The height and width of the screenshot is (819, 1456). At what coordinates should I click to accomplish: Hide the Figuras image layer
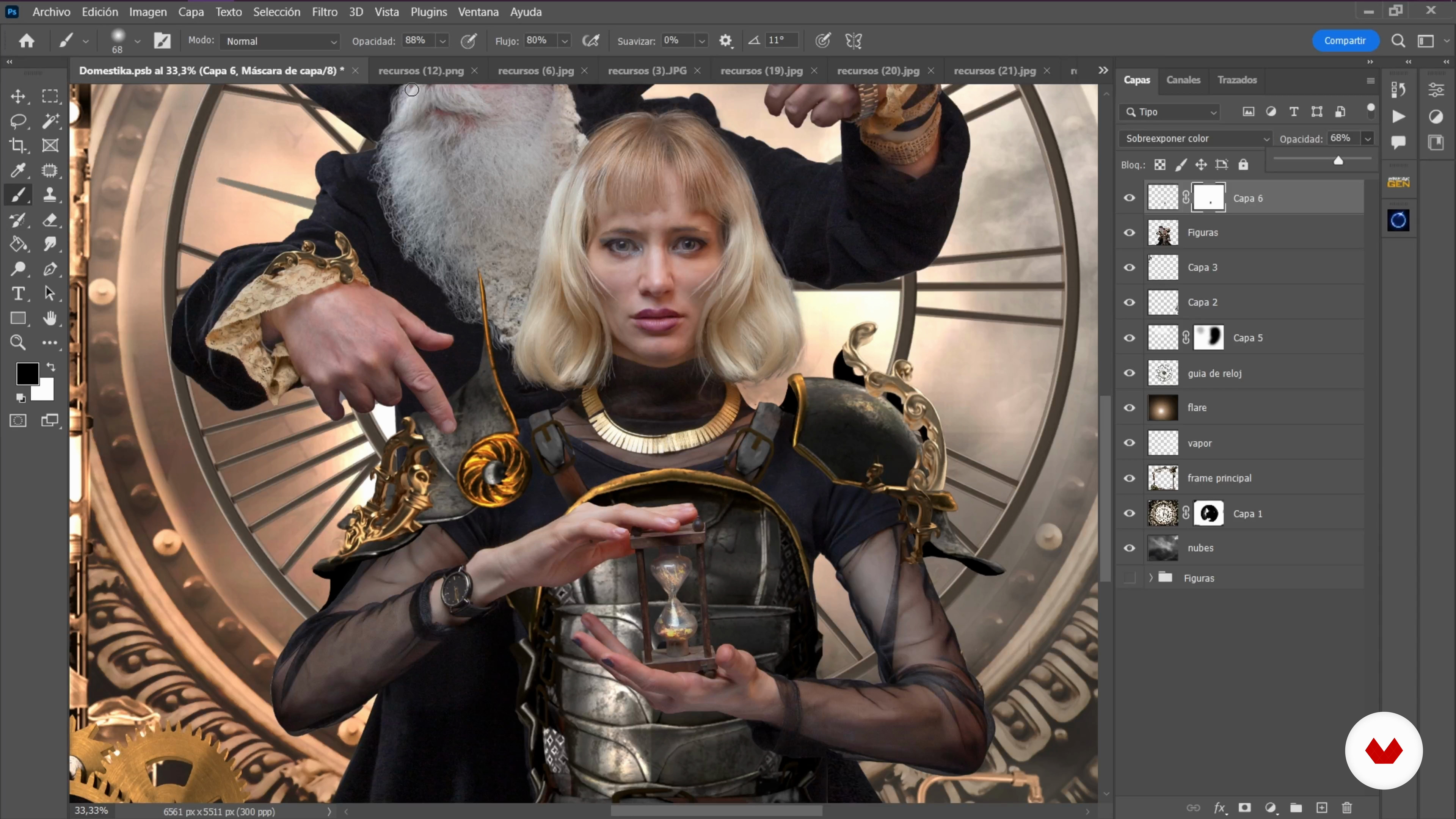(x=1129, y=233)
